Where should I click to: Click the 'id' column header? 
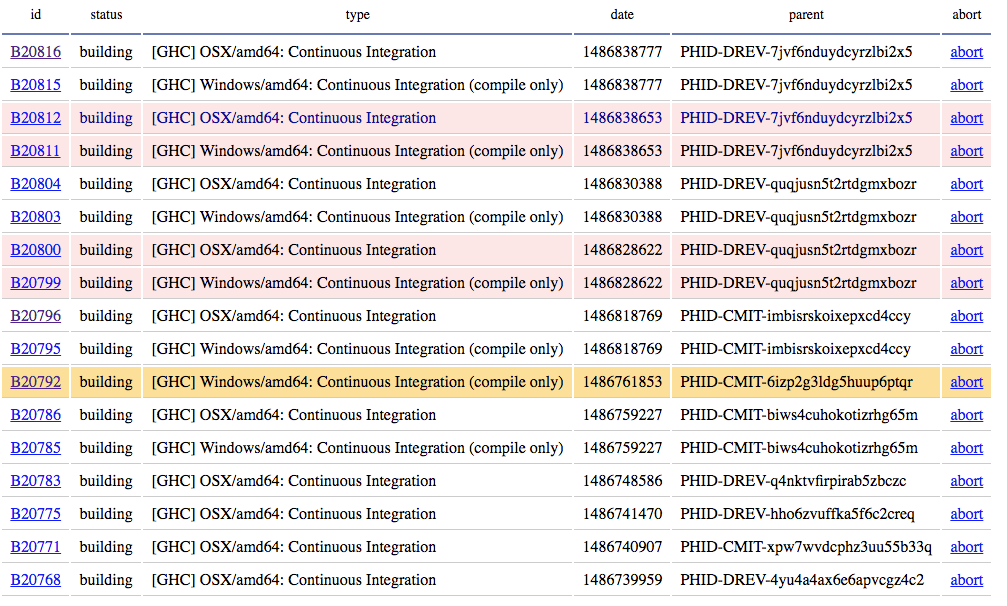(x=35, y=15)
